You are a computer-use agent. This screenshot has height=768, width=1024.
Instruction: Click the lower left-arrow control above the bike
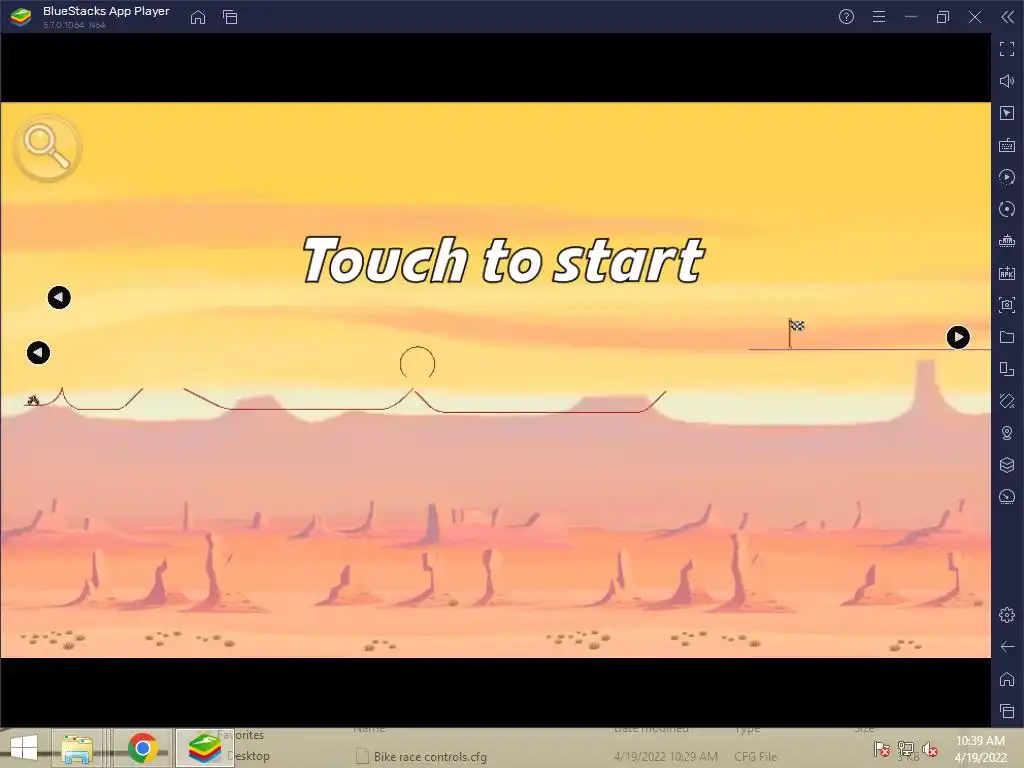pos(39,353)
